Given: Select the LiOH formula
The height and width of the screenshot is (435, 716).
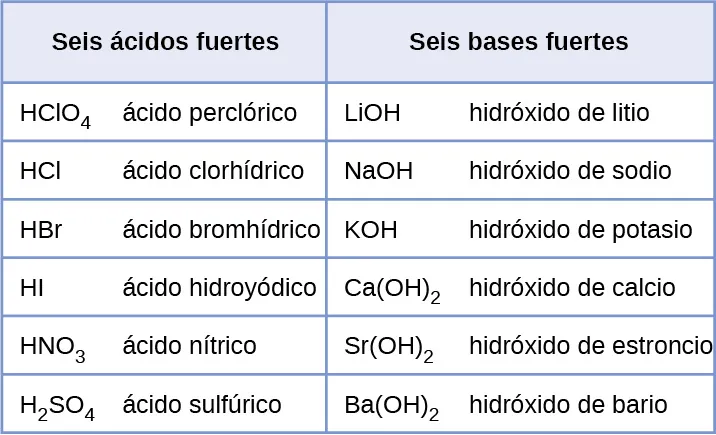Looking at the screenshot, I should (372, 112).
